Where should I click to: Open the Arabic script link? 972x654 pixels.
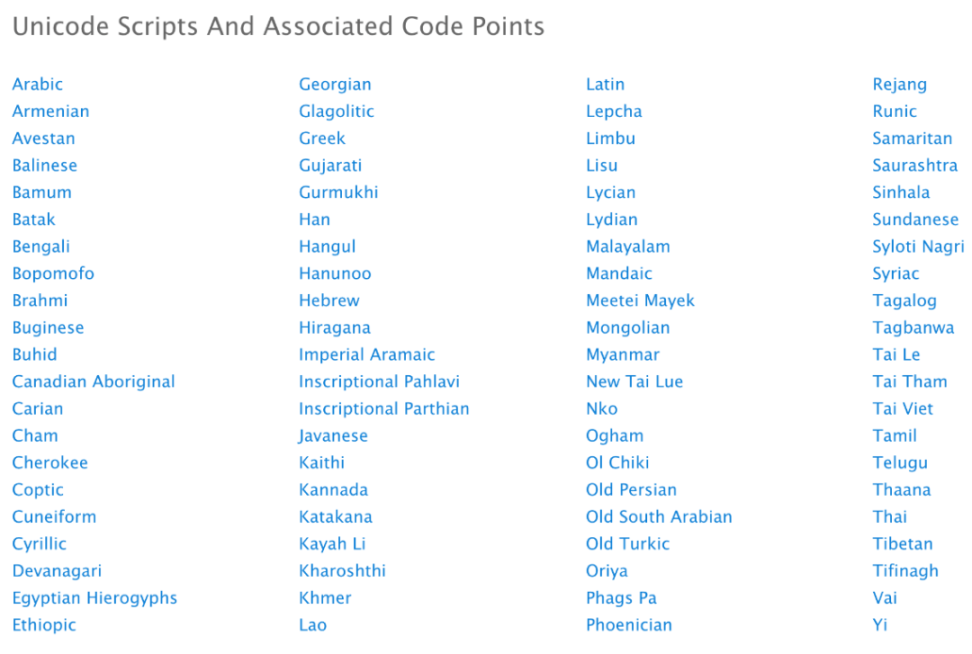(37, 84)
